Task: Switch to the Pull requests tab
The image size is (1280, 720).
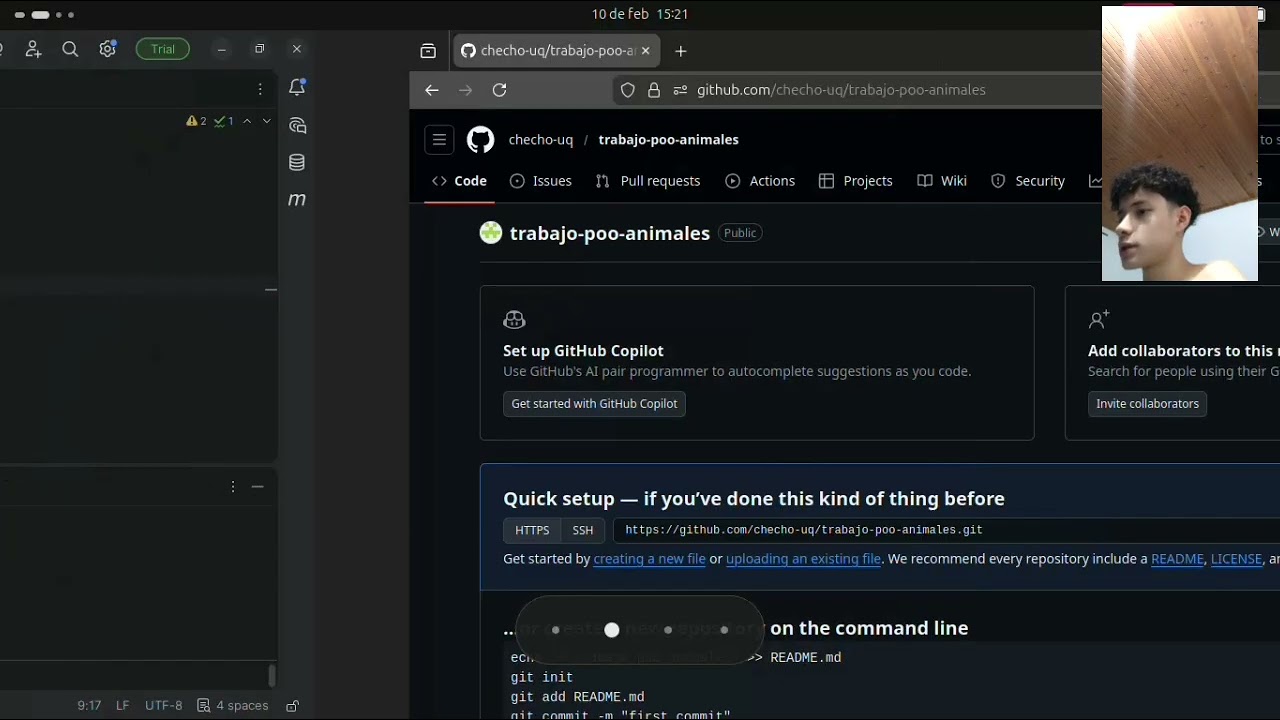Action: point(648,181)
